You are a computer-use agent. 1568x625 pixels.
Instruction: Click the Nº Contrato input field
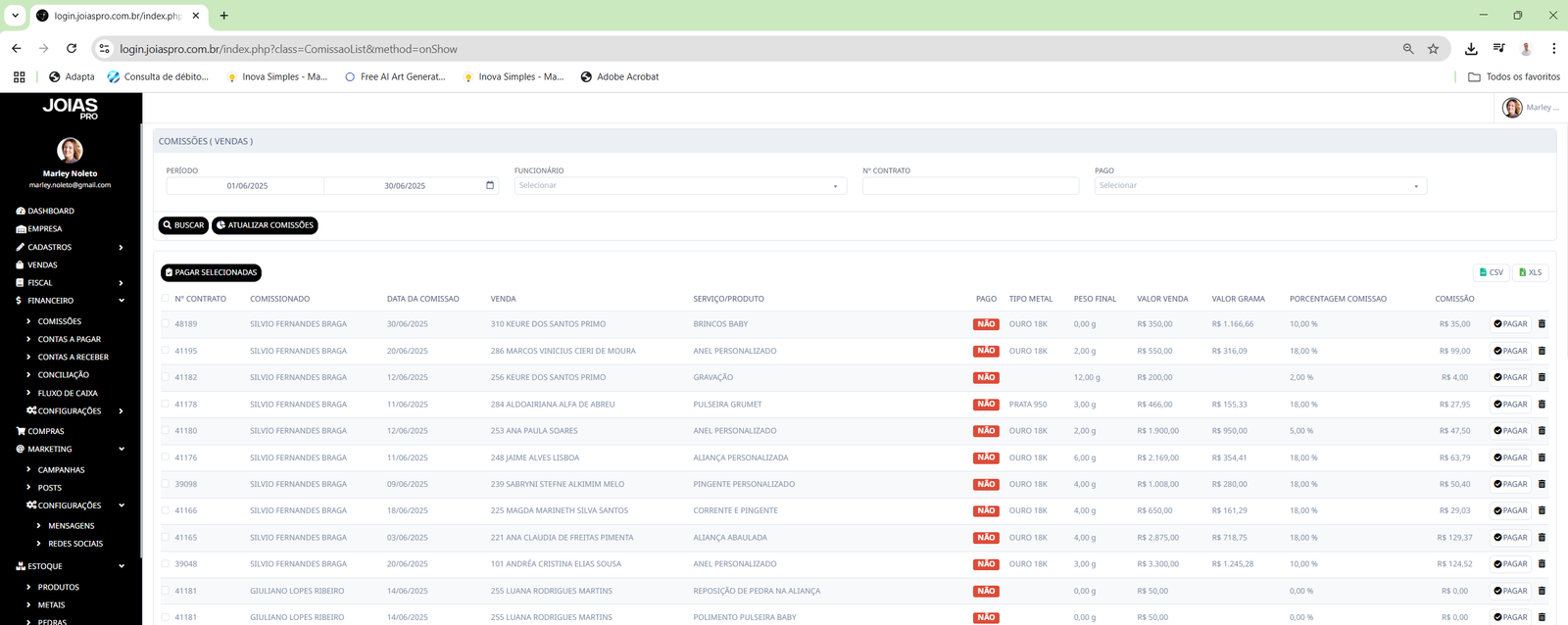[x=969, y=186]
